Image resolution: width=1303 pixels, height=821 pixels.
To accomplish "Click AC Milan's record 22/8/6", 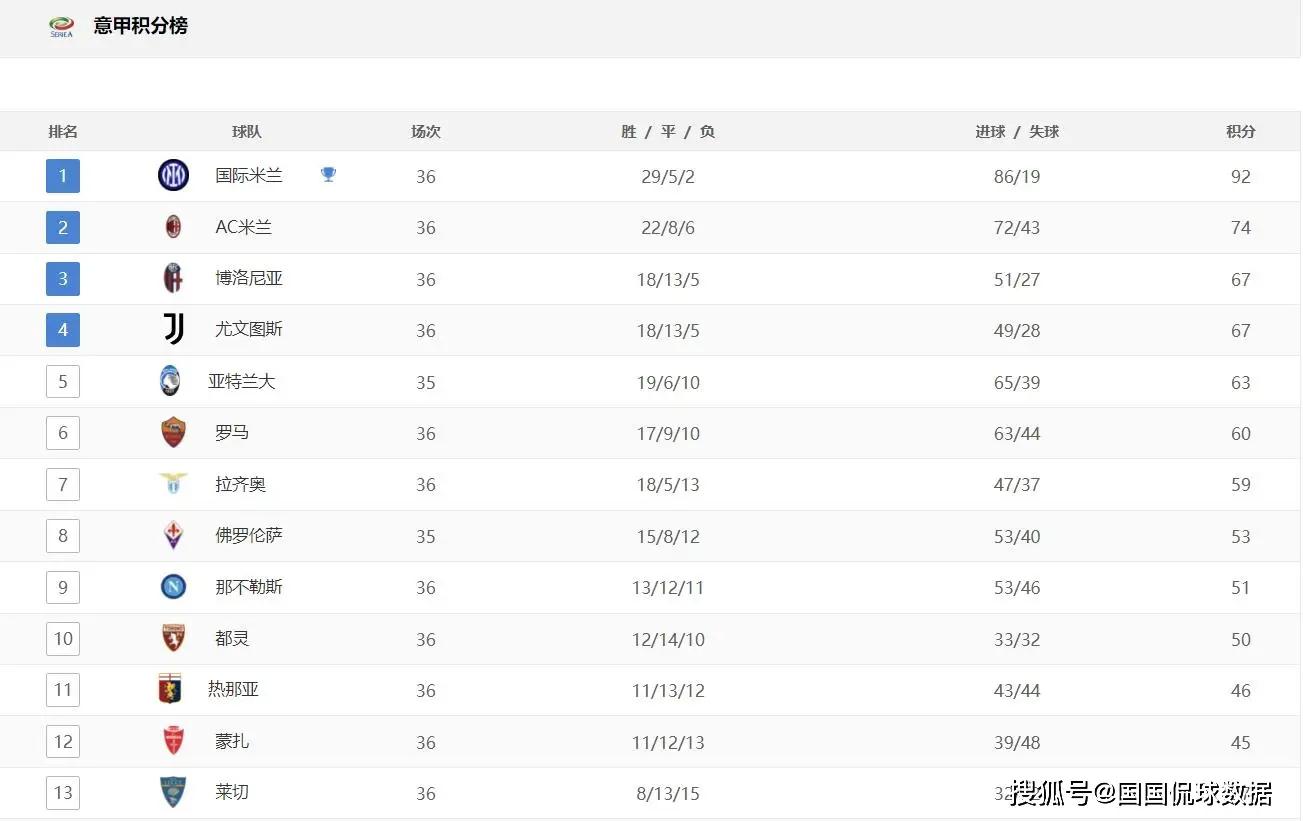I will tap(668, 228).
